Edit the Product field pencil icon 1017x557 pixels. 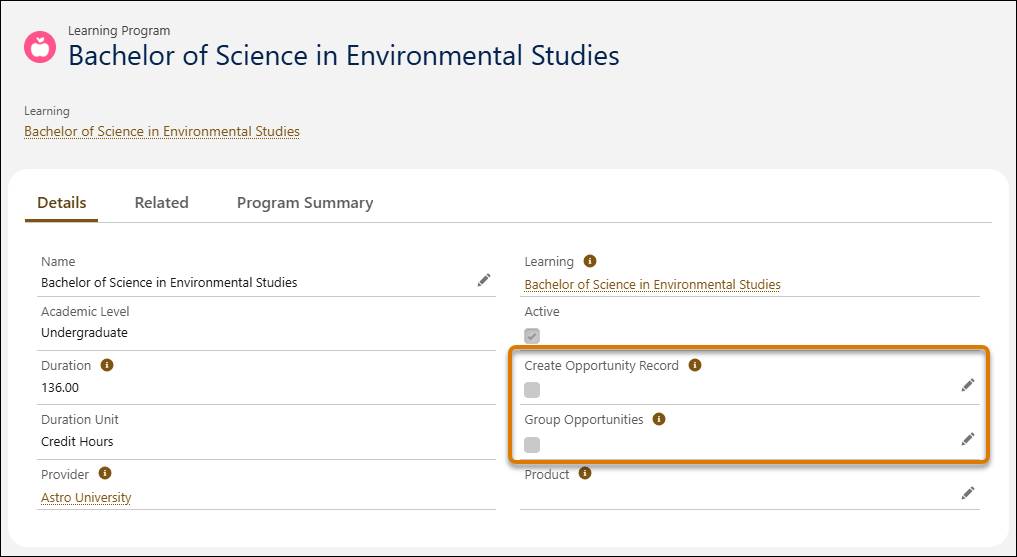(x=968, y=493)
